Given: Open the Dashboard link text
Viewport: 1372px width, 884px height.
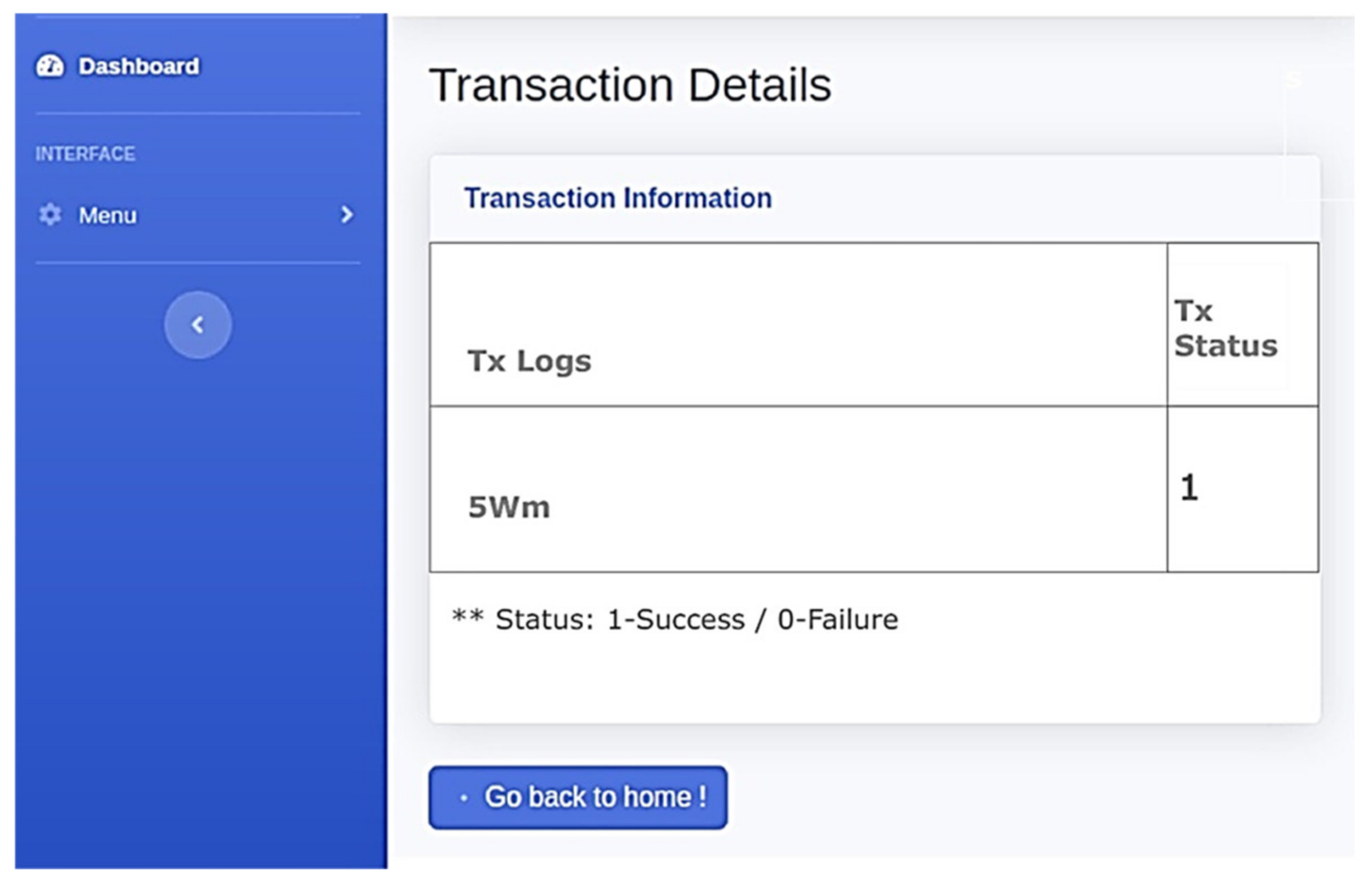Looking at the screenshot, I should click(139, 66).
